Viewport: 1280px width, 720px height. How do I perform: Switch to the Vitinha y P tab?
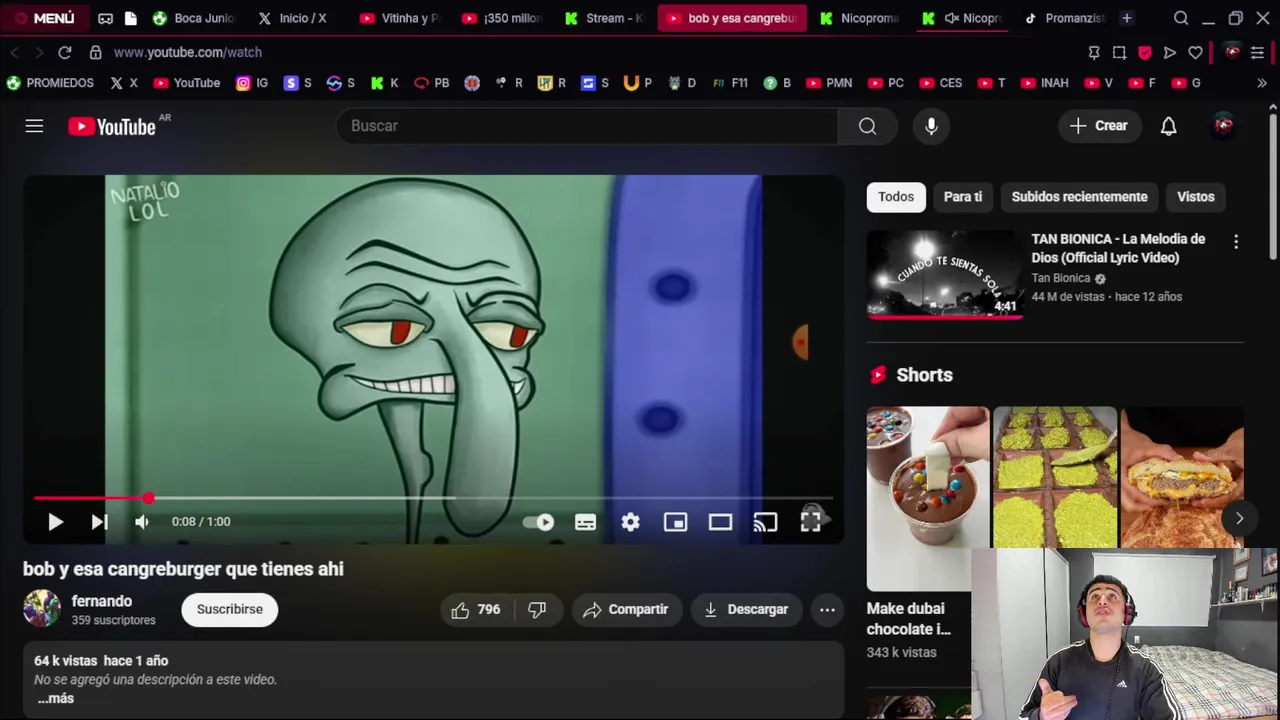point(399,18)
